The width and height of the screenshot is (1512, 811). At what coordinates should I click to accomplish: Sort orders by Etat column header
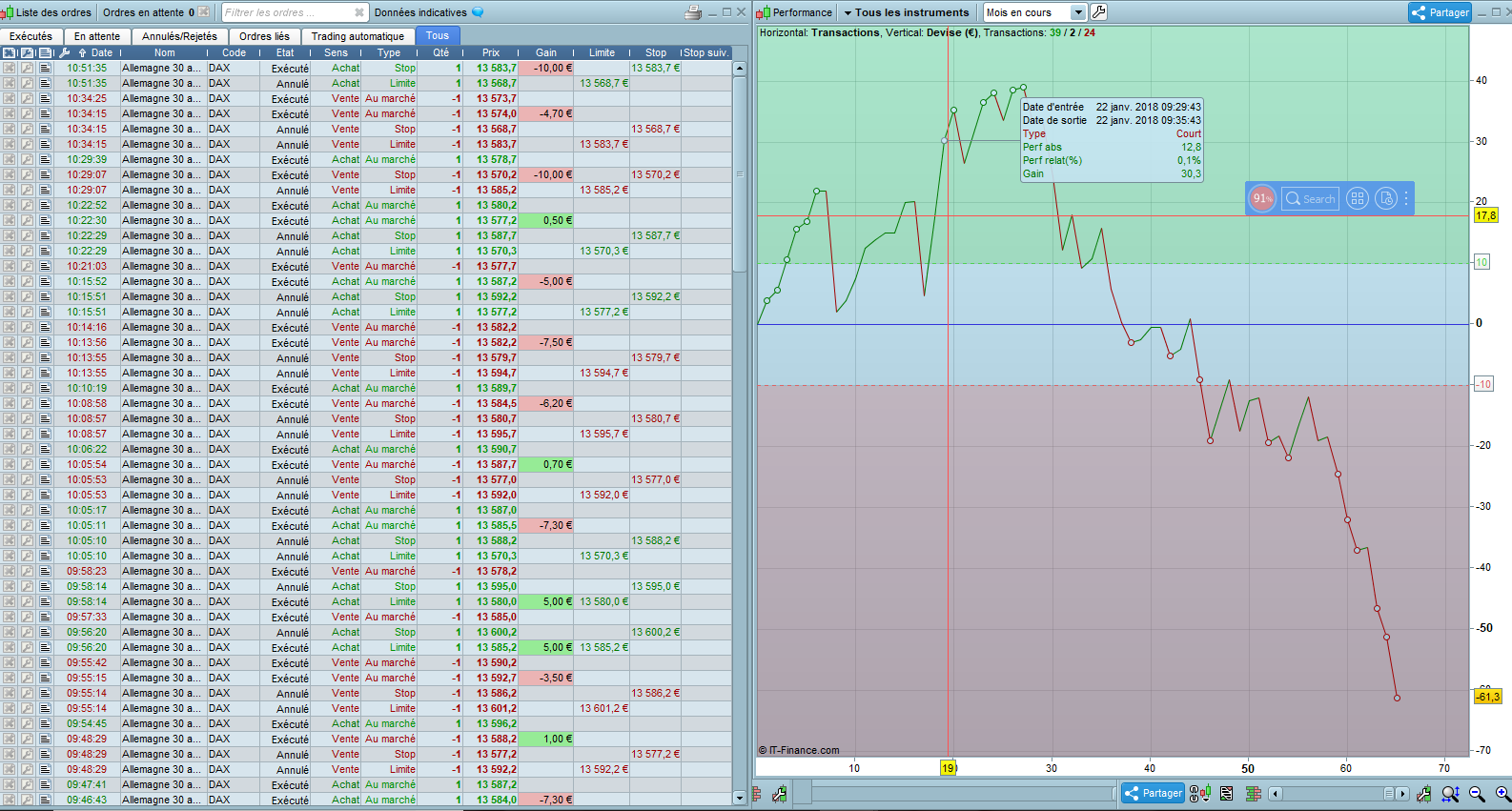(x=285, y=52)
